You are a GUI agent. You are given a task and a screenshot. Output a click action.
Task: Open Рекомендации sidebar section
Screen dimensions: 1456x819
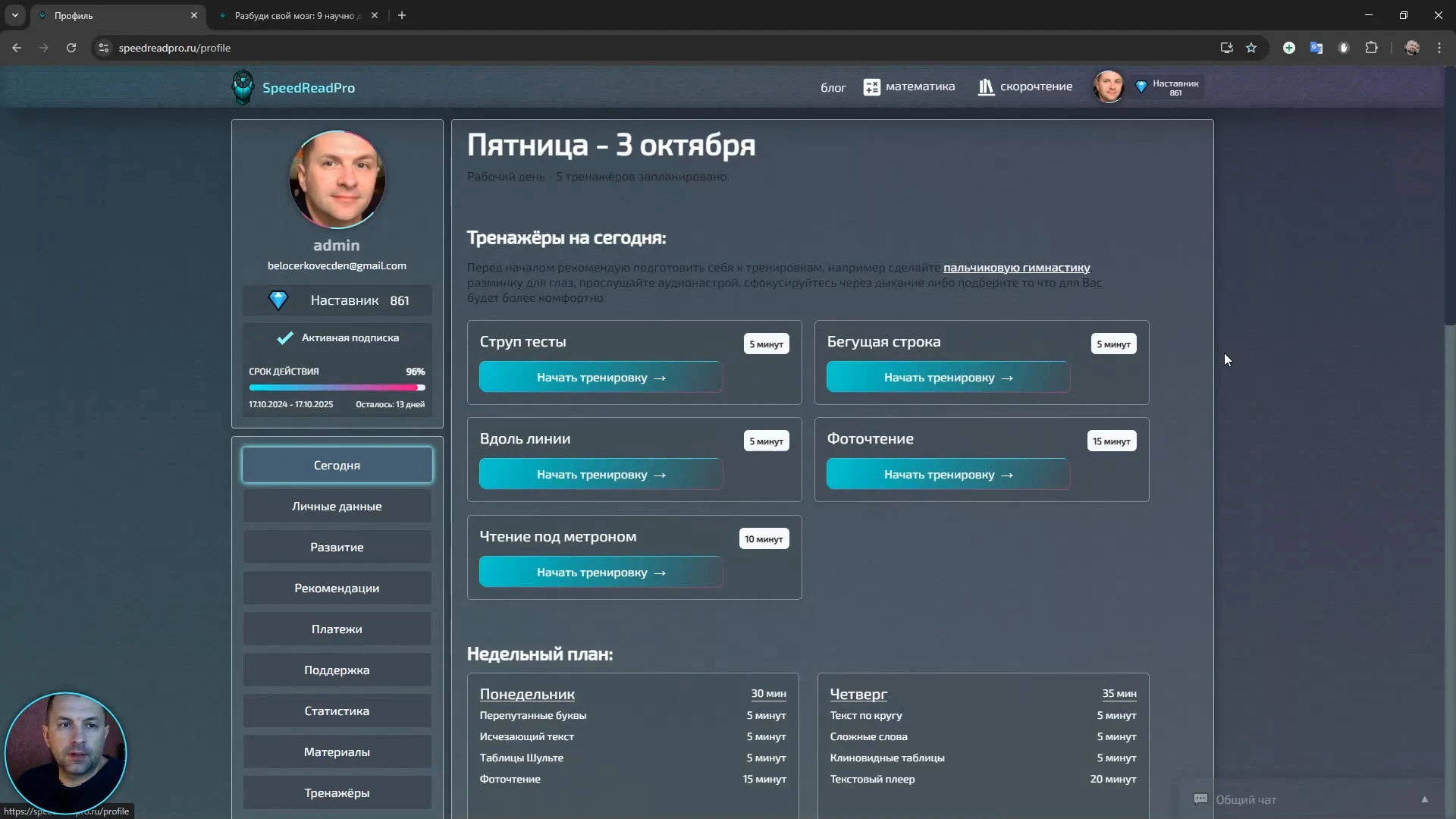337,588
